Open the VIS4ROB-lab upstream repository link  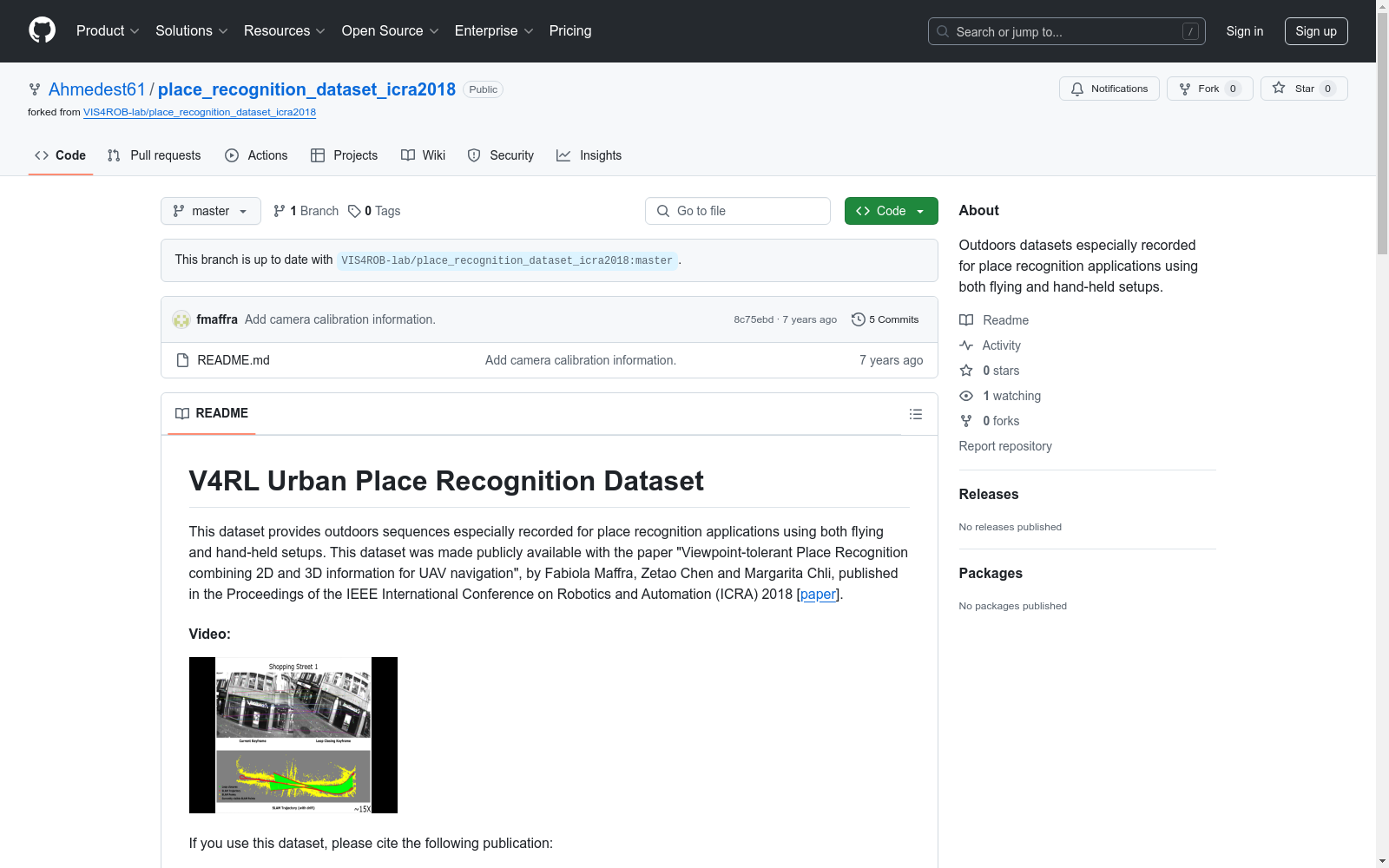tap(200, 112)
